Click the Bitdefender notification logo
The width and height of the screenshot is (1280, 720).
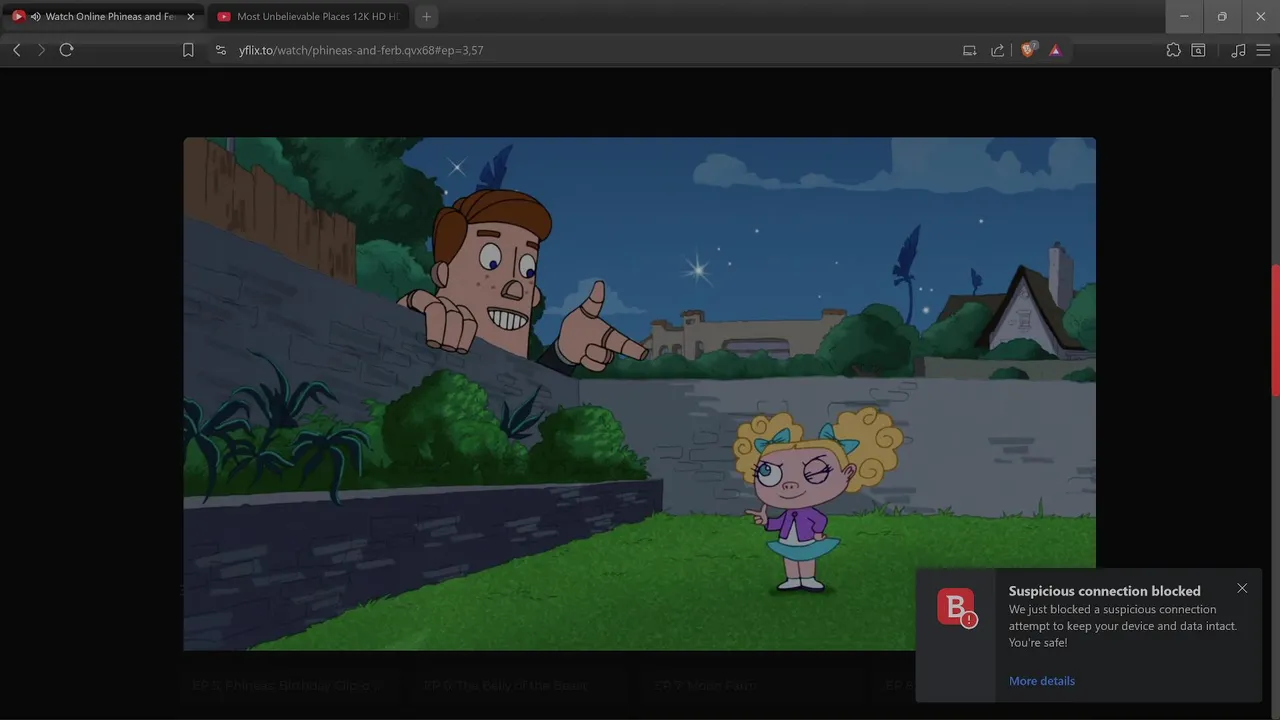(956, 608)
